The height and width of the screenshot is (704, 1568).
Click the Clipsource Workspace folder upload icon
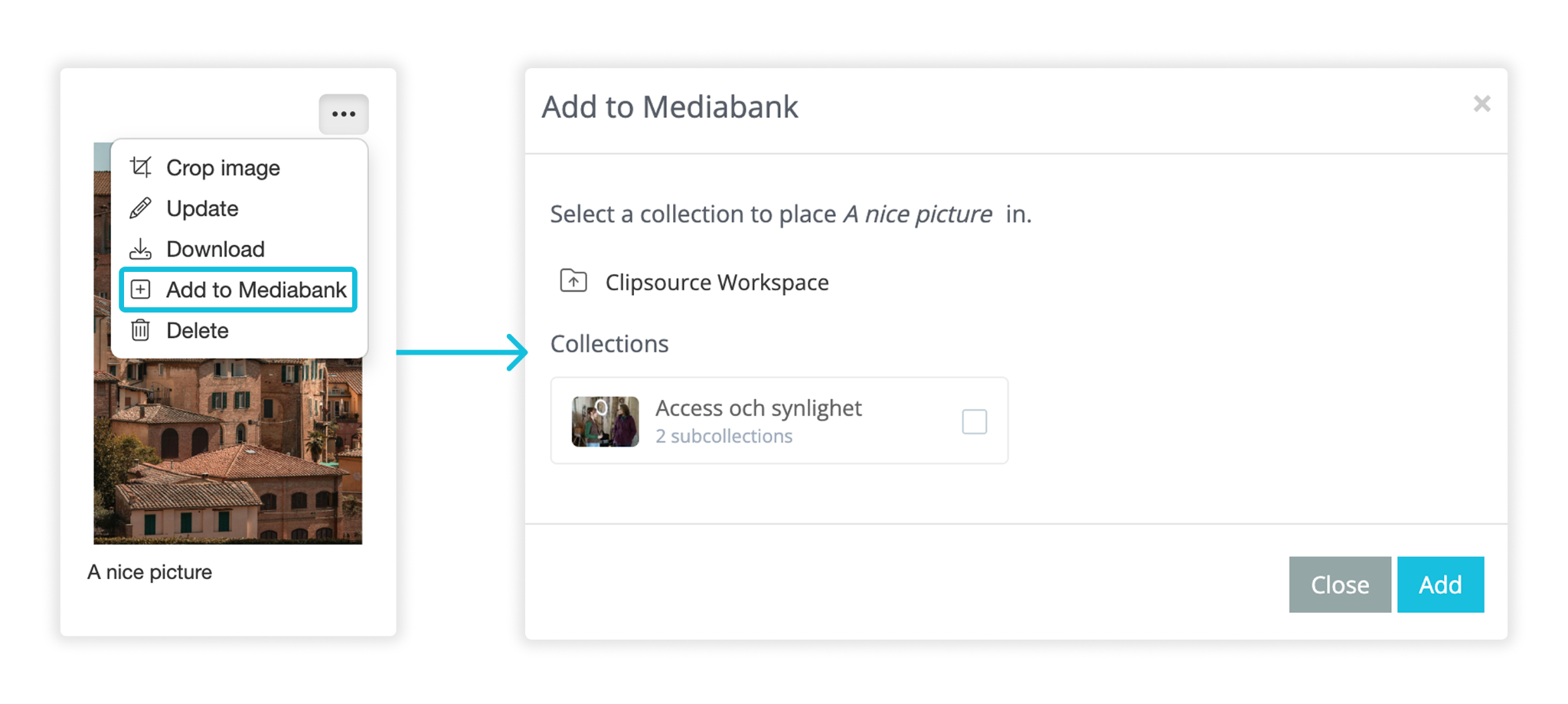(573, 281)
